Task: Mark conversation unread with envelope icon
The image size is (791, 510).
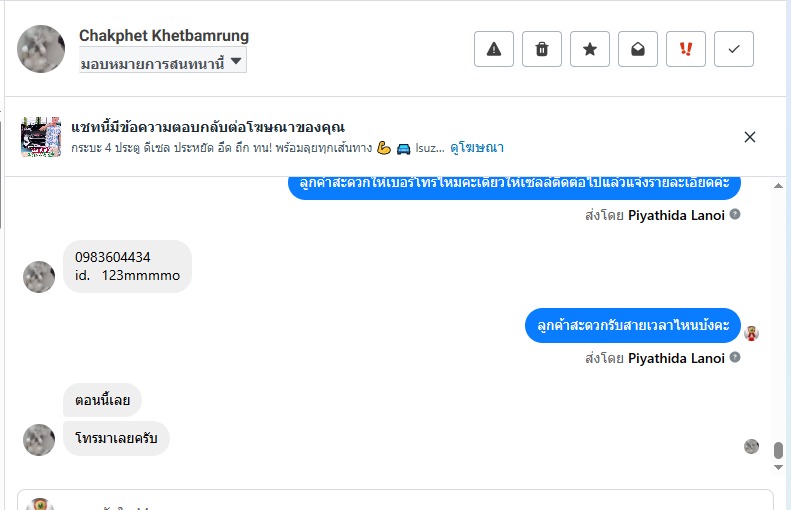Action: click(x=638, y=49)
